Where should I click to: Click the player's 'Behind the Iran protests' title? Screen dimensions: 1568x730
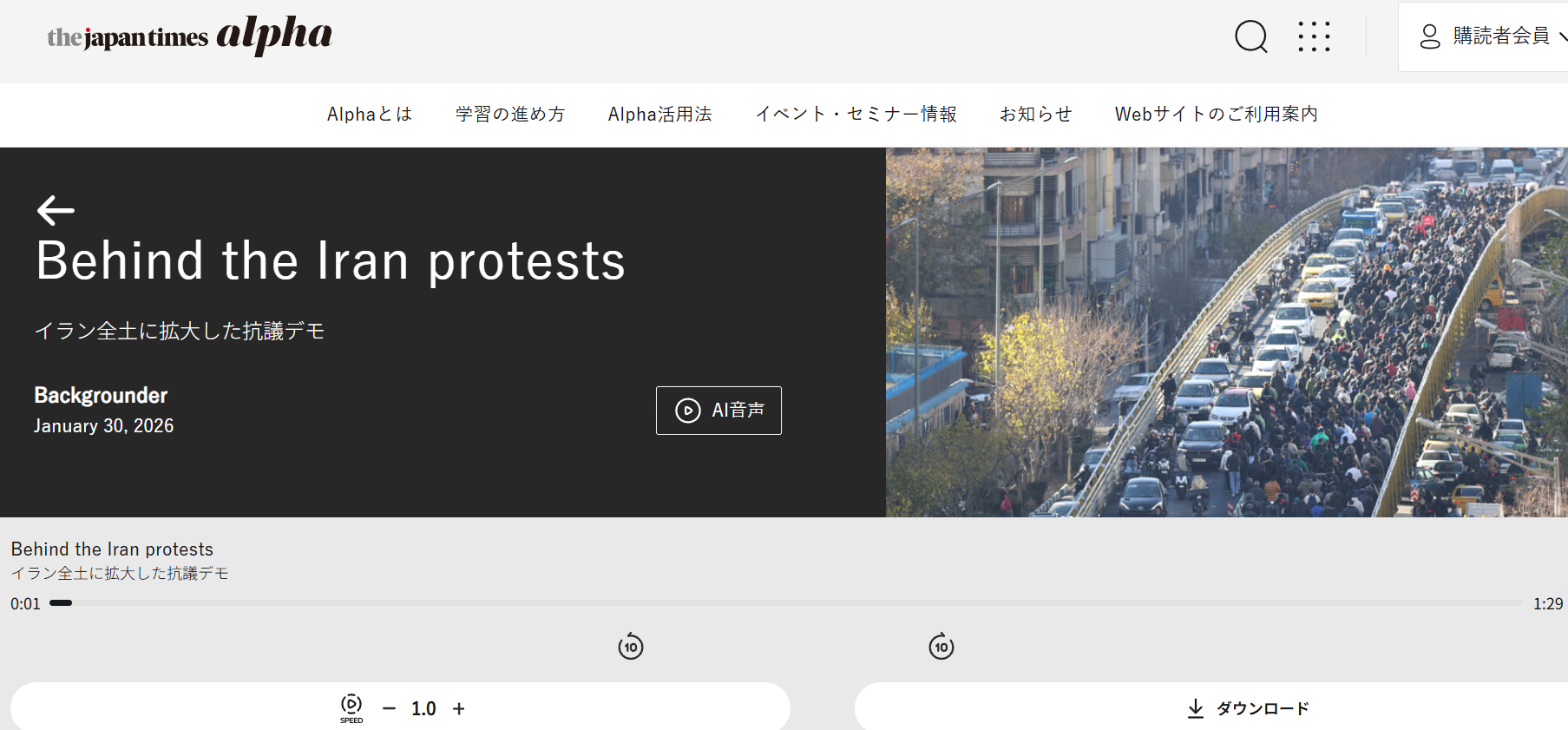112,549
